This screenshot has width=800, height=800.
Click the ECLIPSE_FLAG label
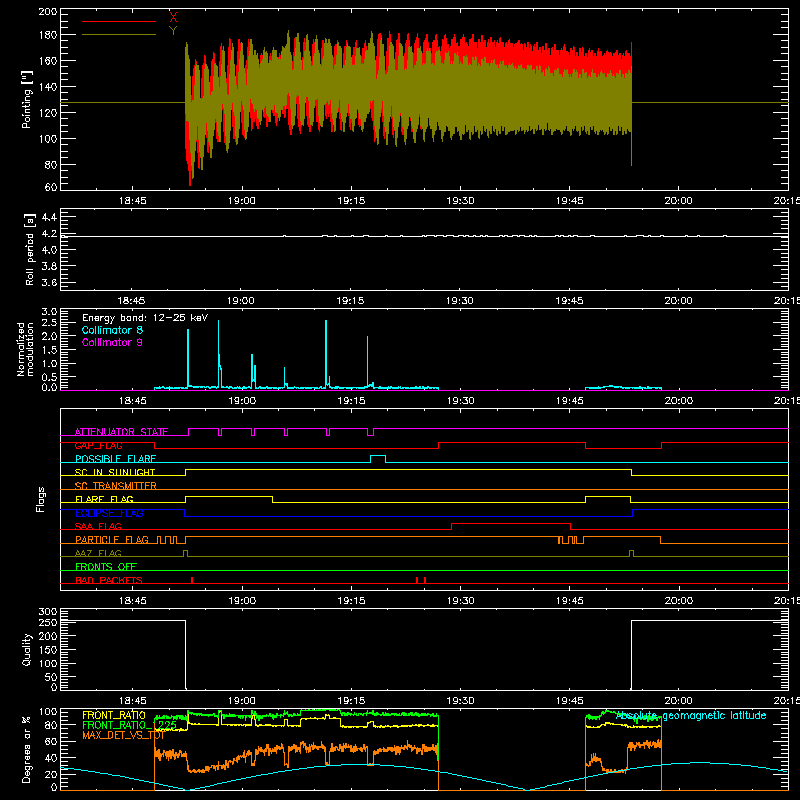coord(109,513)
